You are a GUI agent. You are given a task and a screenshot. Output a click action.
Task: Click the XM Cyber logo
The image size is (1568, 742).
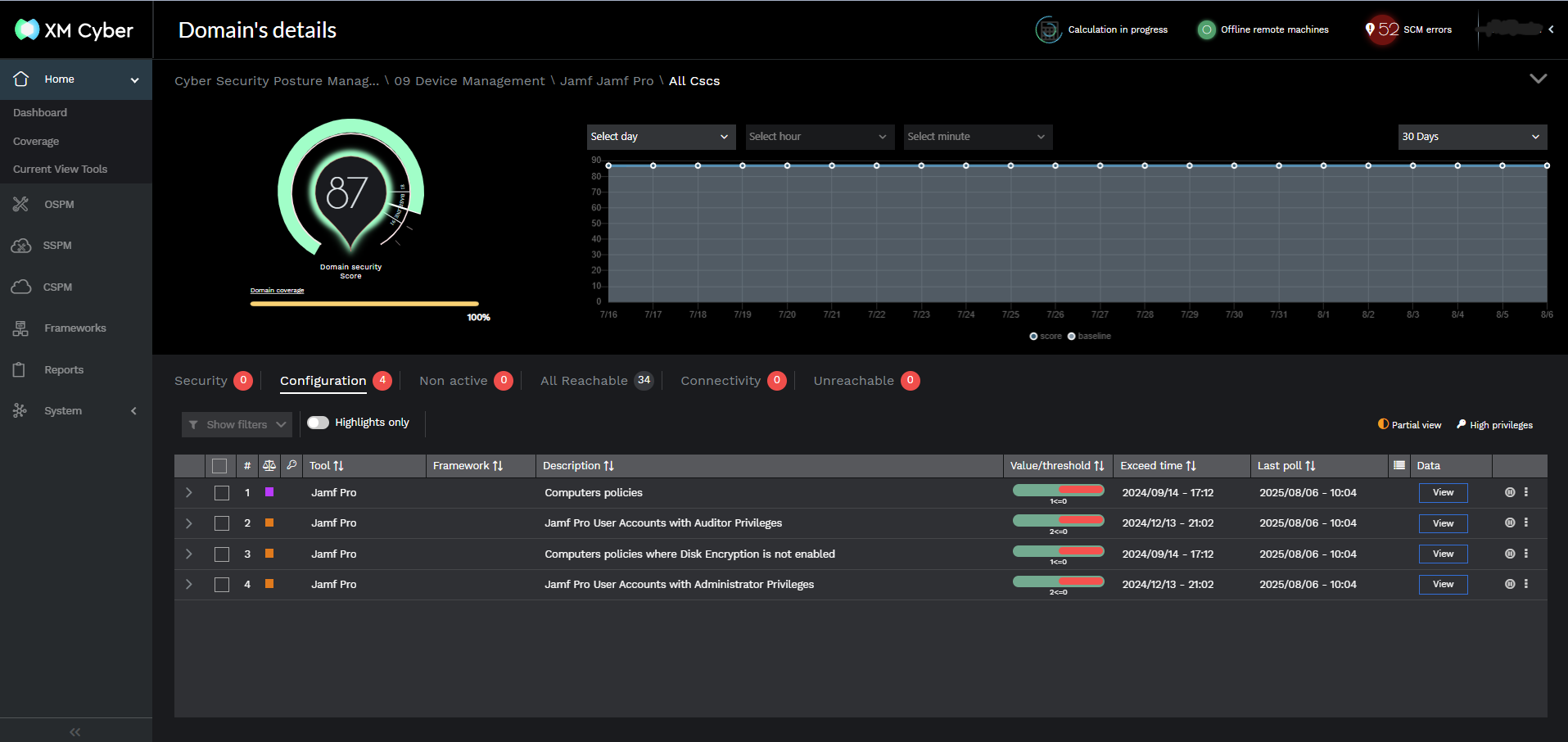point(74,30)
